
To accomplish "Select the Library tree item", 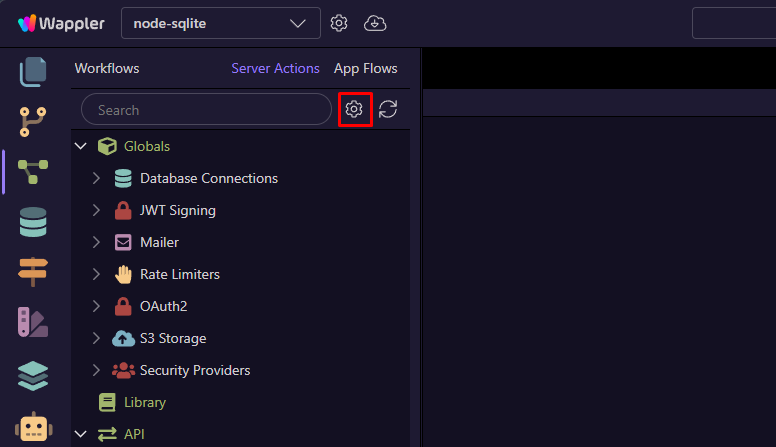I will (145, 402).
